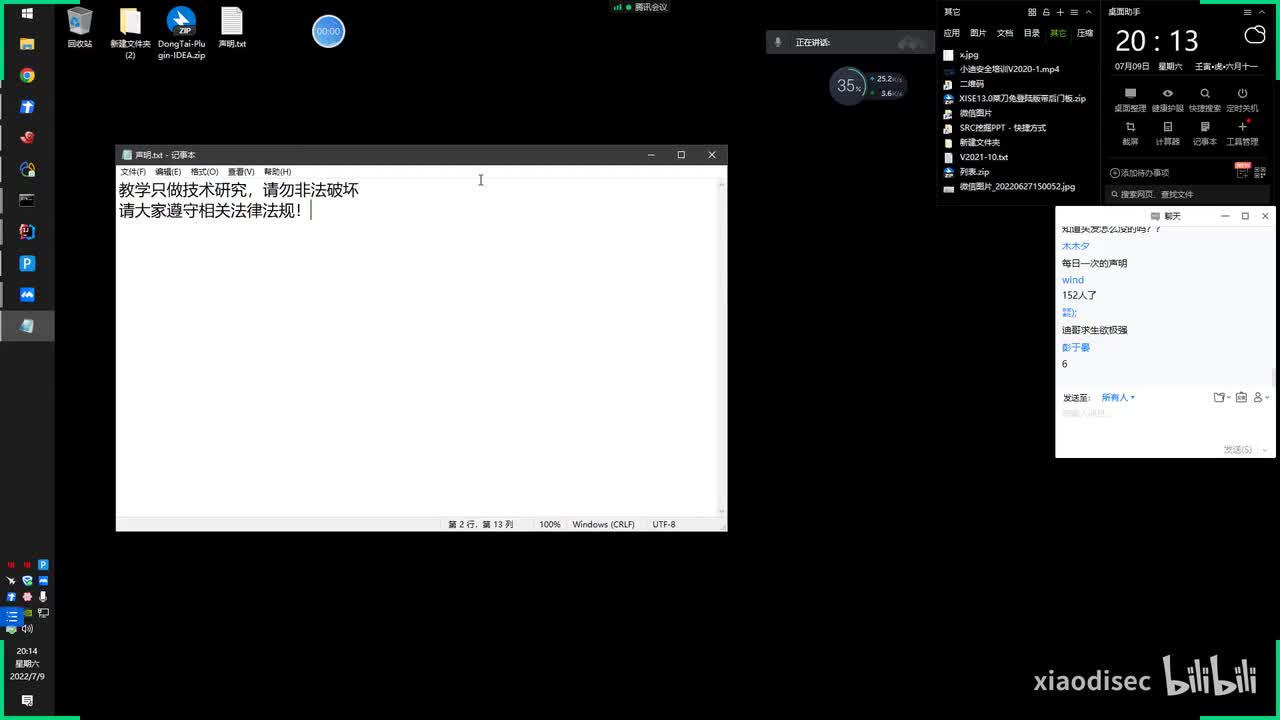Open 列表.zip in the file list

click(x=966, y=172)
